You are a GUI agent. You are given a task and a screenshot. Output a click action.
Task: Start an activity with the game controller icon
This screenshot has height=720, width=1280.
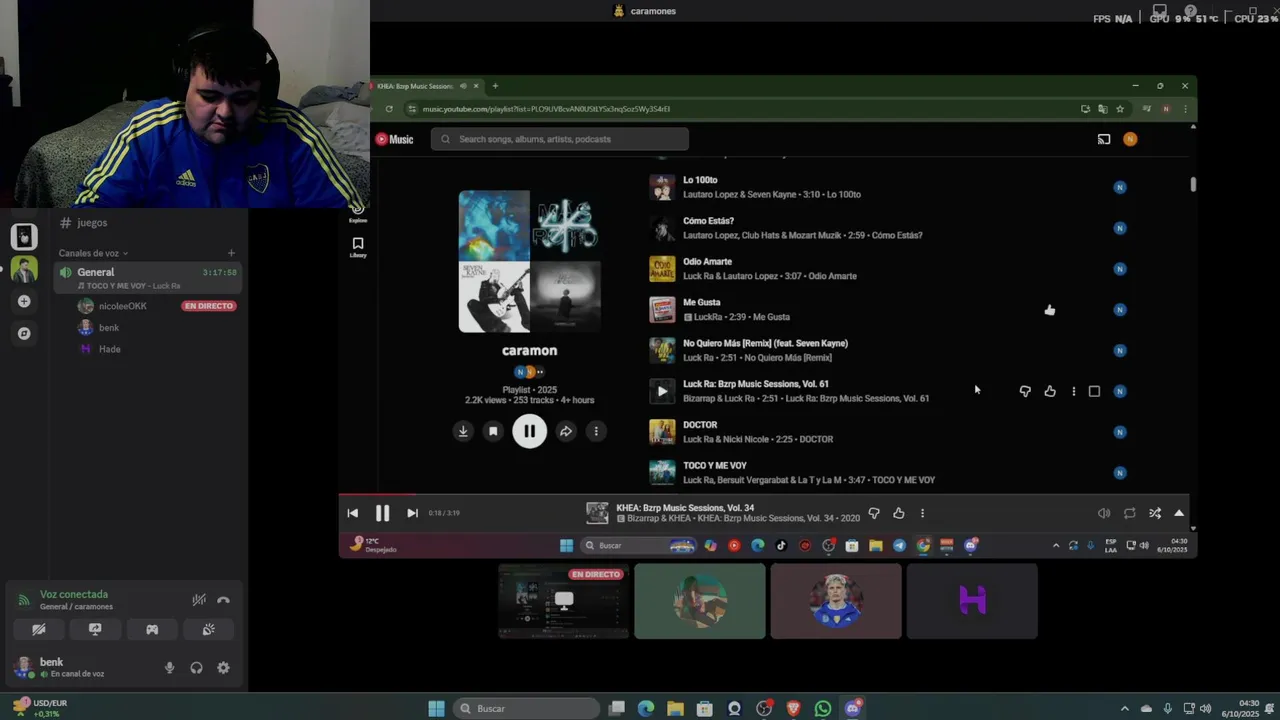(152, 630)
